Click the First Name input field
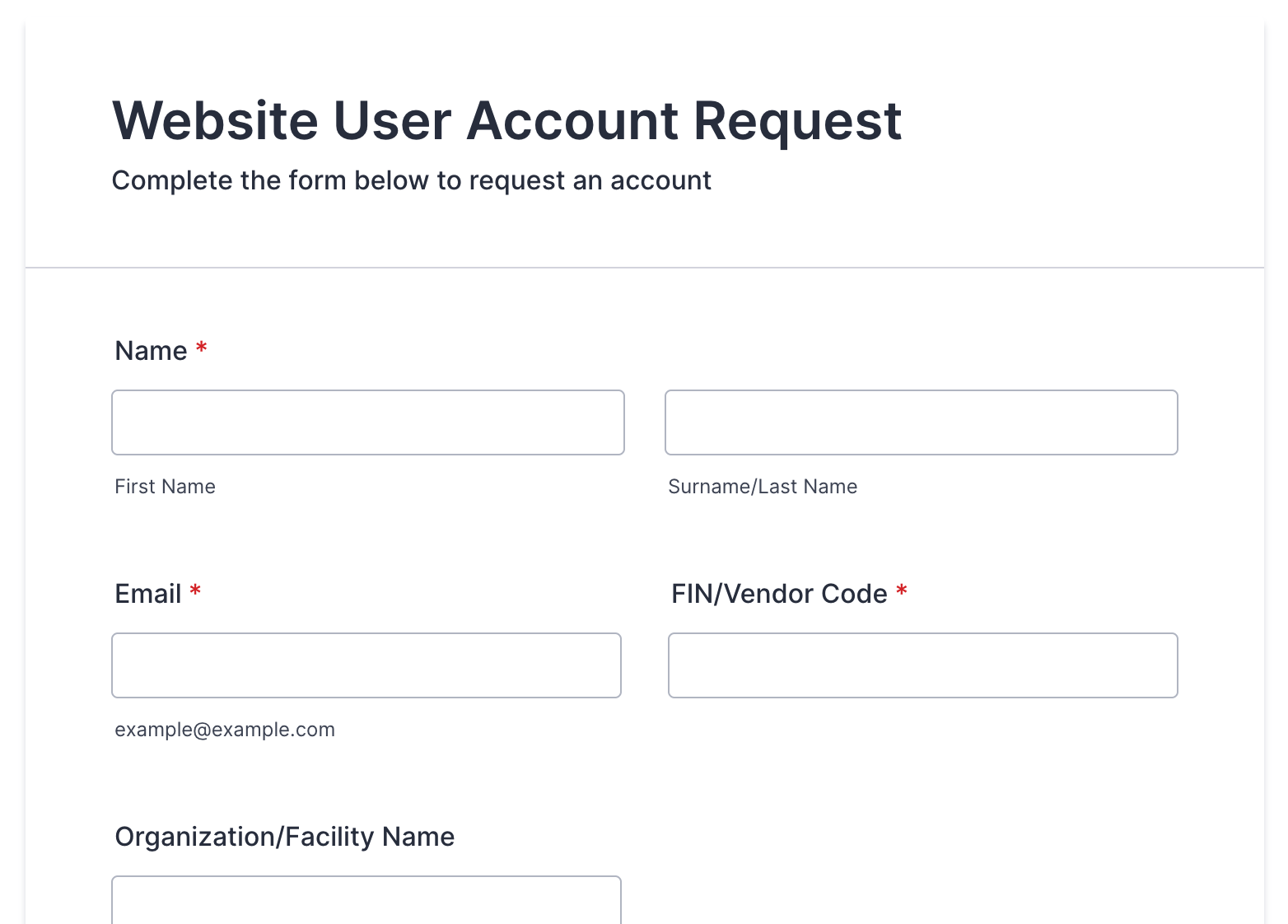Screen dimensions: 1288x924 (367, 422)
